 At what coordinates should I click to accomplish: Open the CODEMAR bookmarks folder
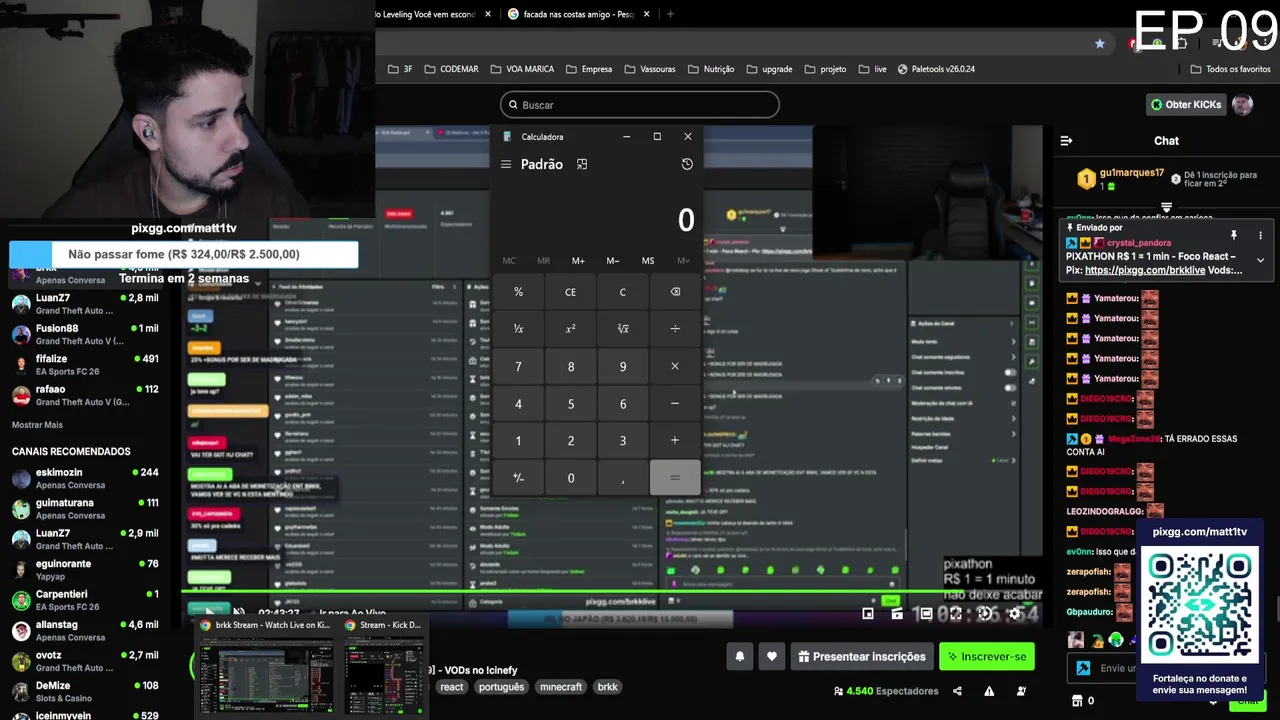tap(451, 69)
